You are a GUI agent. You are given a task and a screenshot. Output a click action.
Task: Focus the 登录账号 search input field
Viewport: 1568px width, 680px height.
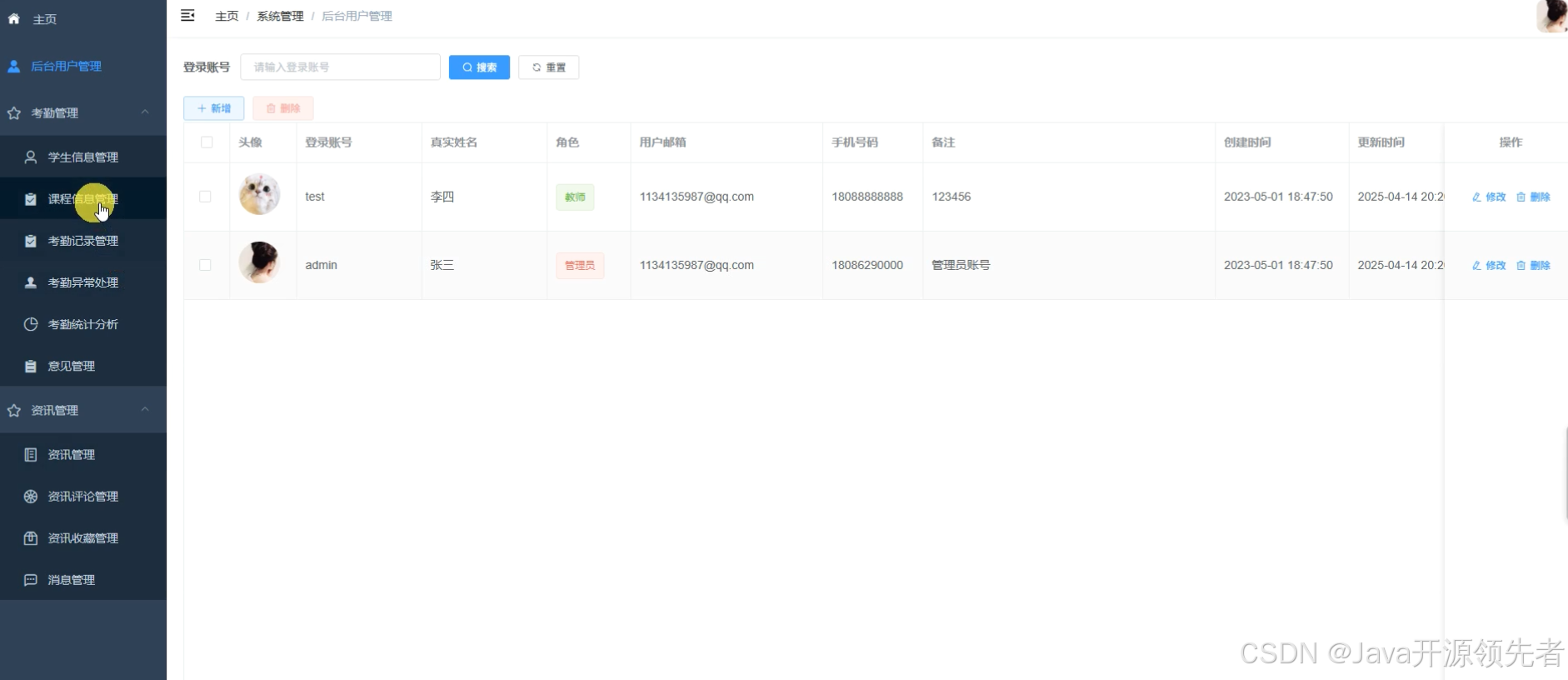pyautogui.click(x=340, y=67)
